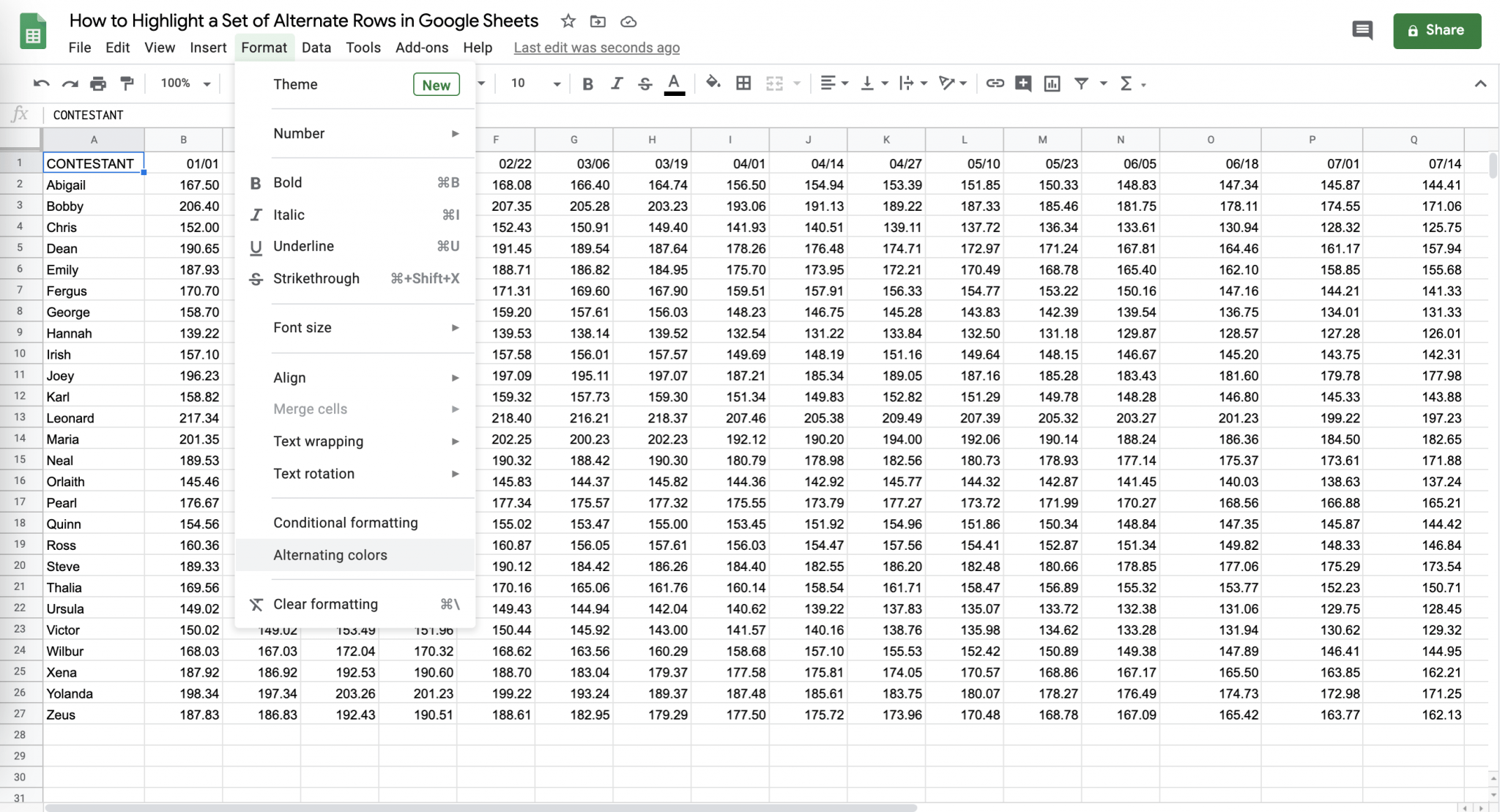Apply fill color to selected cell
This screenshot has width=1500, height=812.
click(x=713, y=83)
